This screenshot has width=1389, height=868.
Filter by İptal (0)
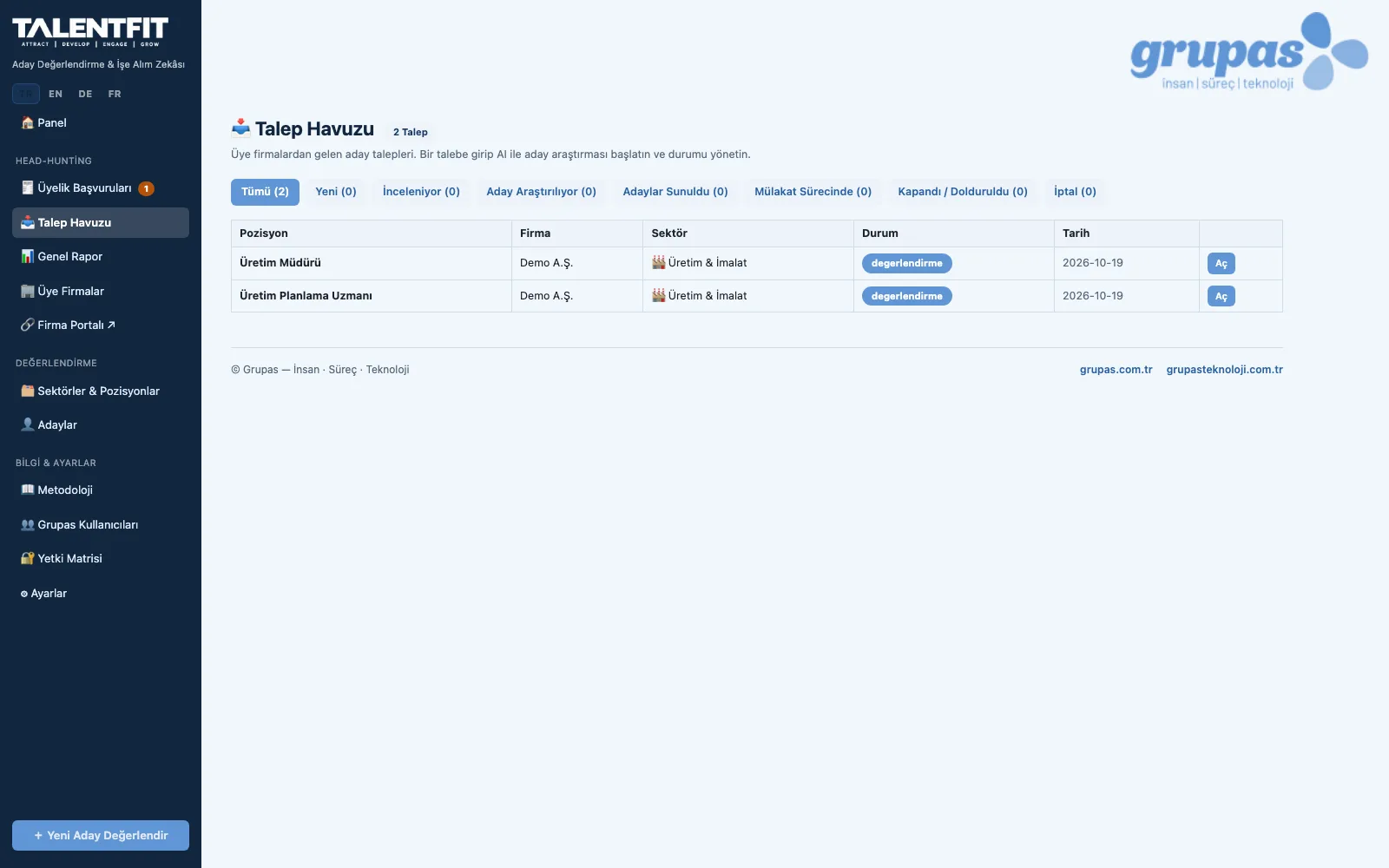[1075, 192]
